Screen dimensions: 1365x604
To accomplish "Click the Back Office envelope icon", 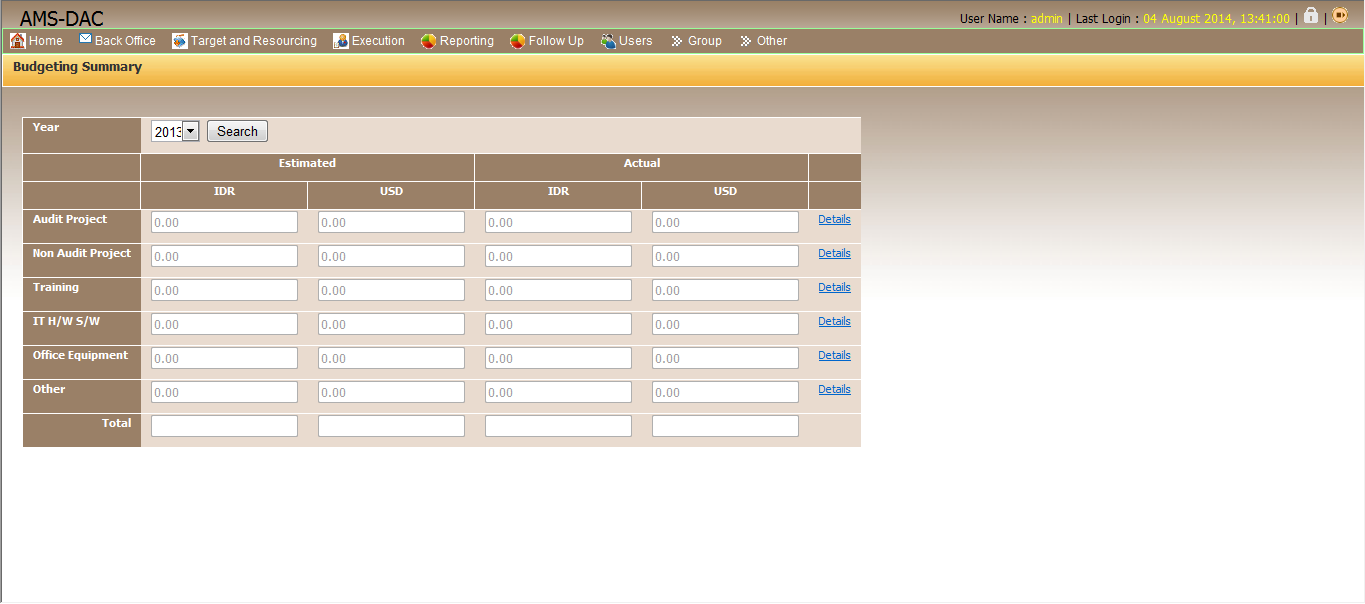I will (x=85, y=40).
